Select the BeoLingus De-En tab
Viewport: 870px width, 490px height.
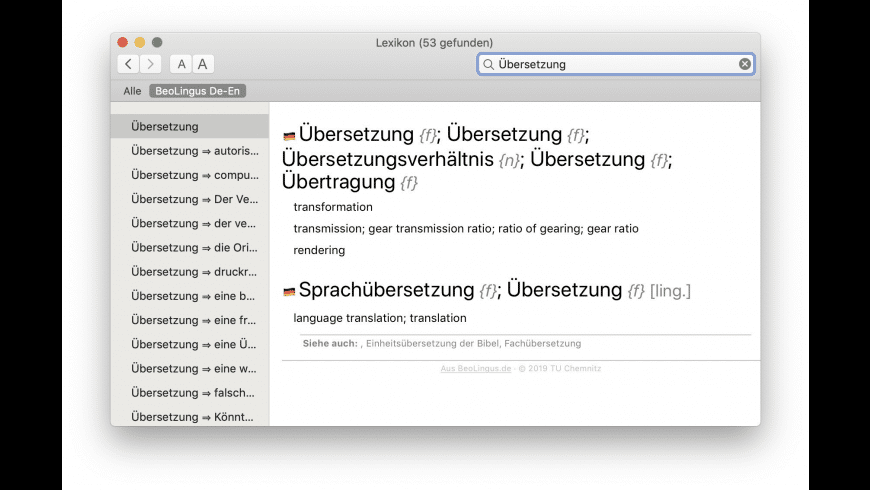(197, 91)
